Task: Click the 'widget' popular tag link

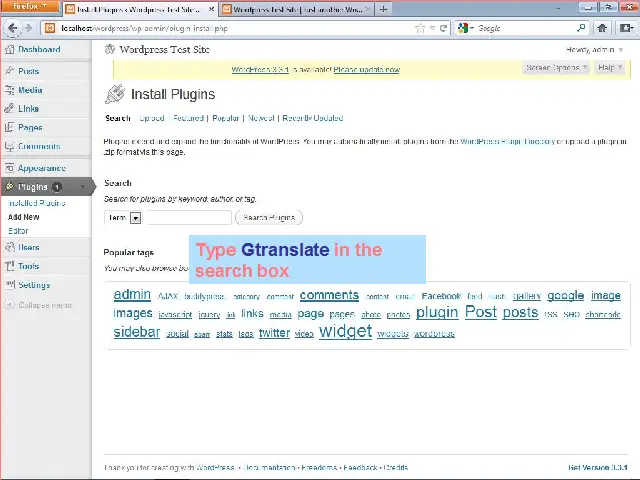Action: pos(345,332)
